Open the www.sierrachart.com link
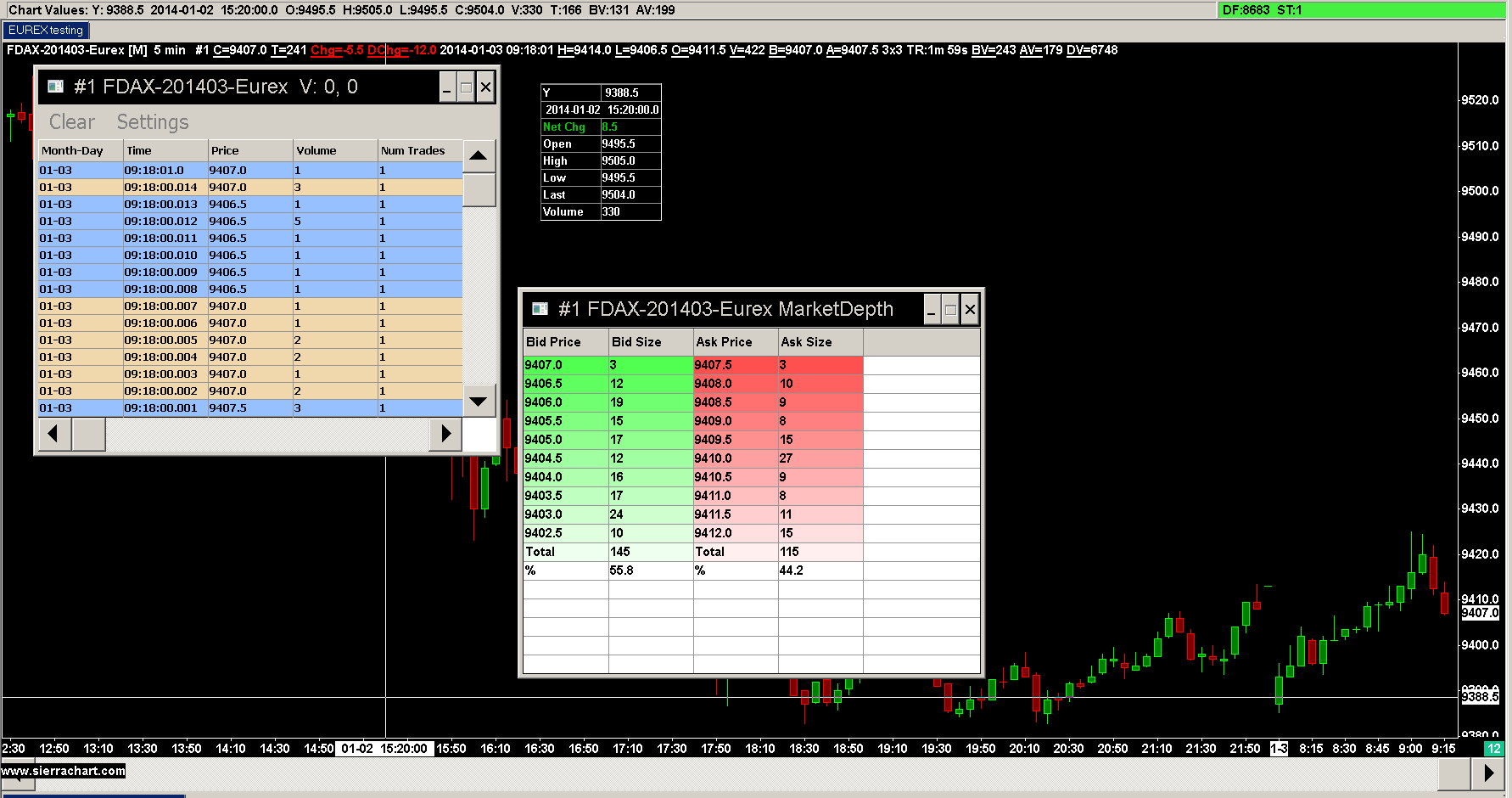 (x=63, y=771)
